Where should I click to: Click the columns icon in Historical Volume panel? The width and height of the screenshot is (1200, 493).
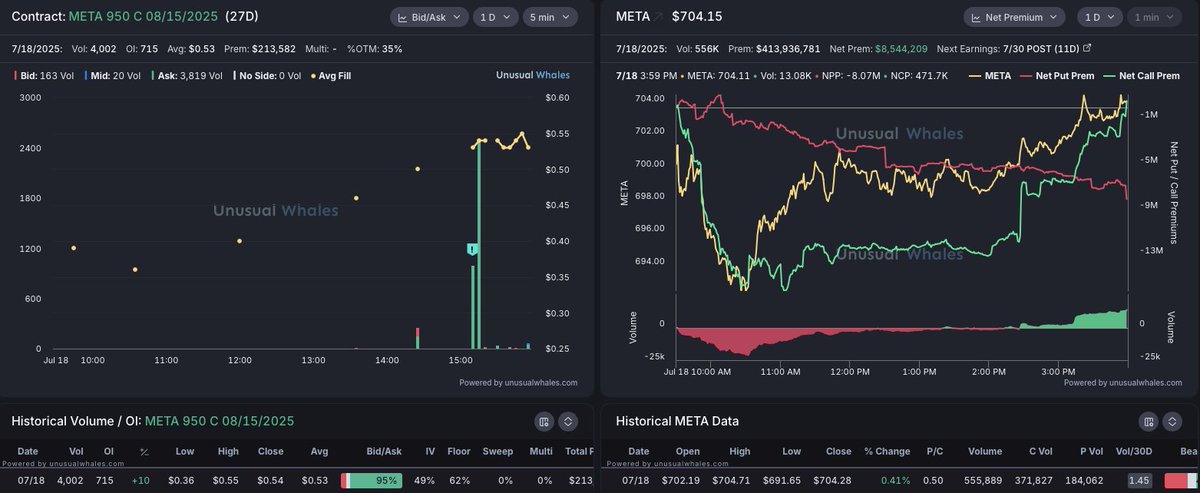(544, 421)
